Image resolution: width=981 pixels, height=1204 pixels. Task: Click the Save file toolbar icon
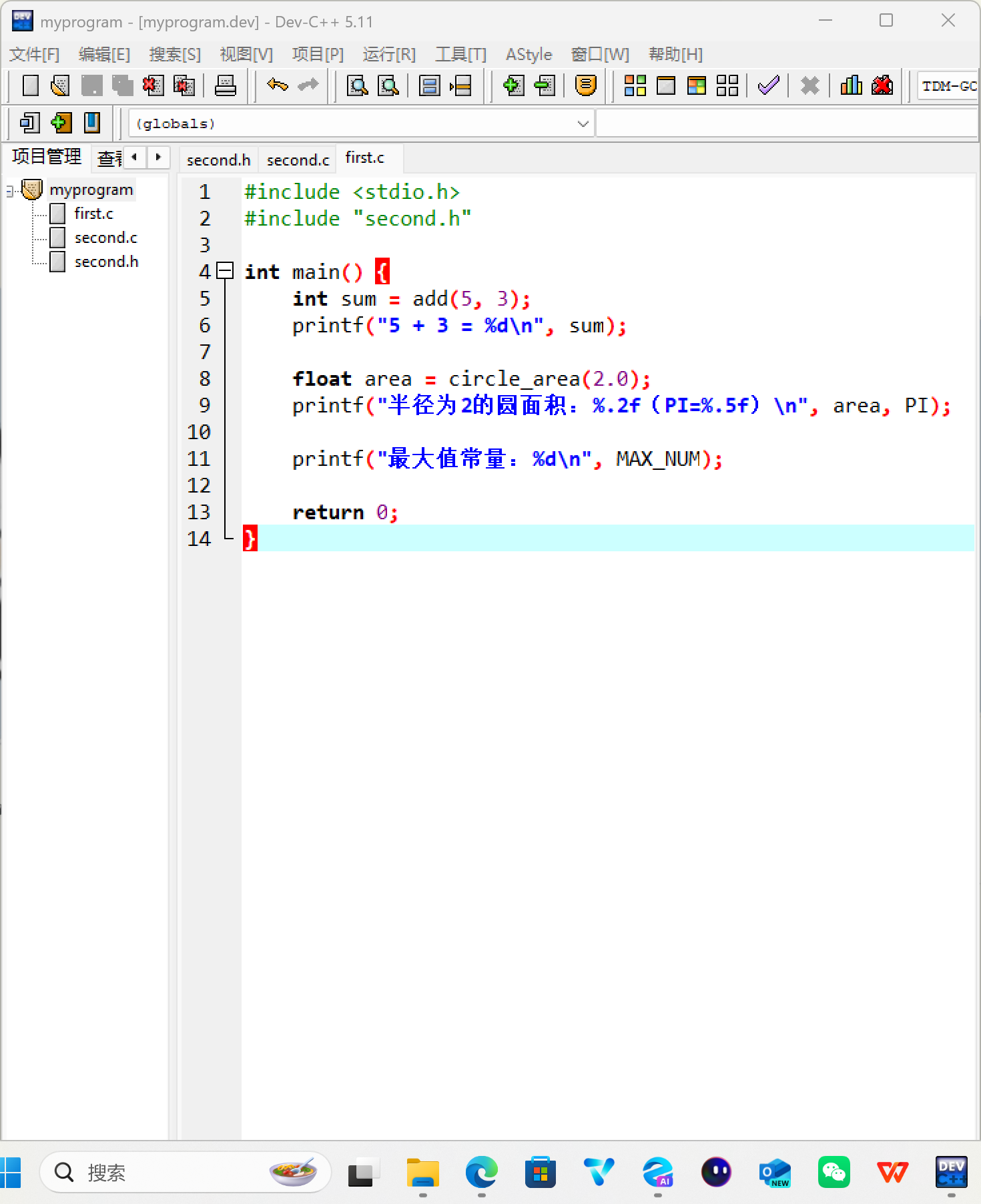[91, 85]
